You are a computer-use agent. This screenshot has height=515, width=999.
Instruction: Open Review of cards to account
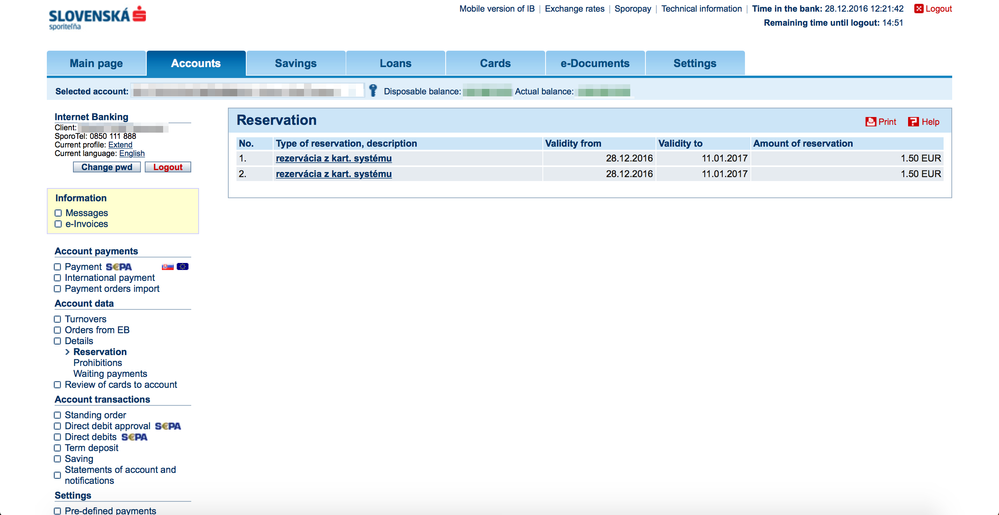point(121,385)
